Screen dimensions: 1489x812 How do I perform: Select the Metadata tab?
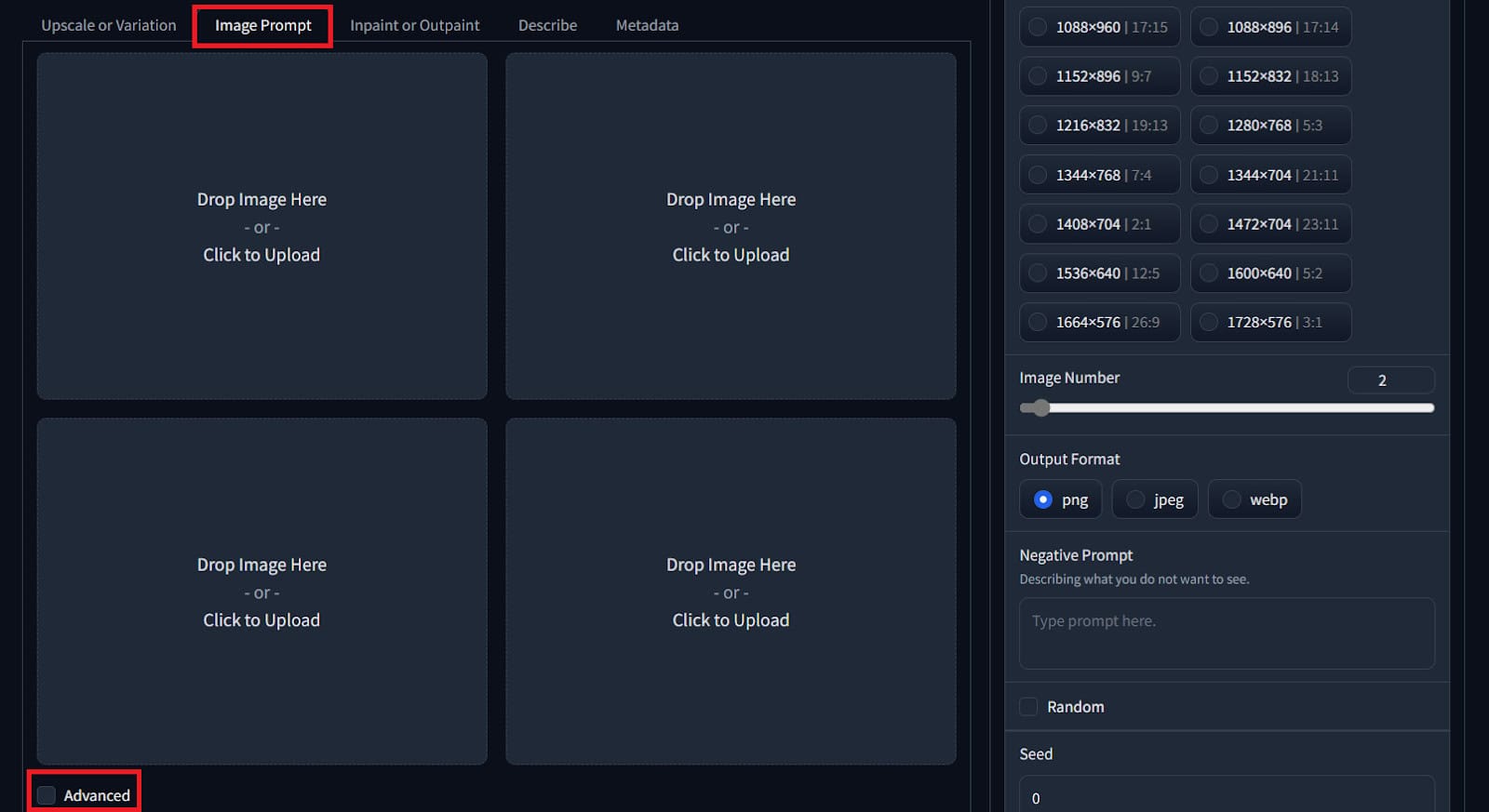click(x=647, y=25)
